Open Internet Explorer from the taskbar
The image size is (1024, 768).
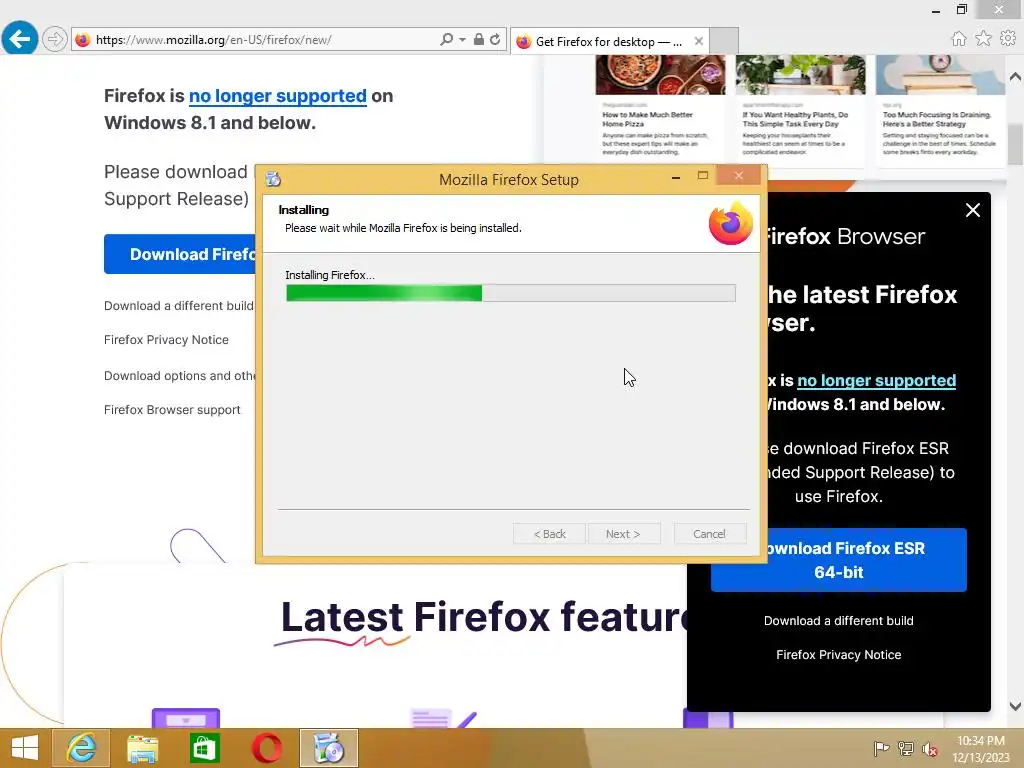click(x=81, y=748)
